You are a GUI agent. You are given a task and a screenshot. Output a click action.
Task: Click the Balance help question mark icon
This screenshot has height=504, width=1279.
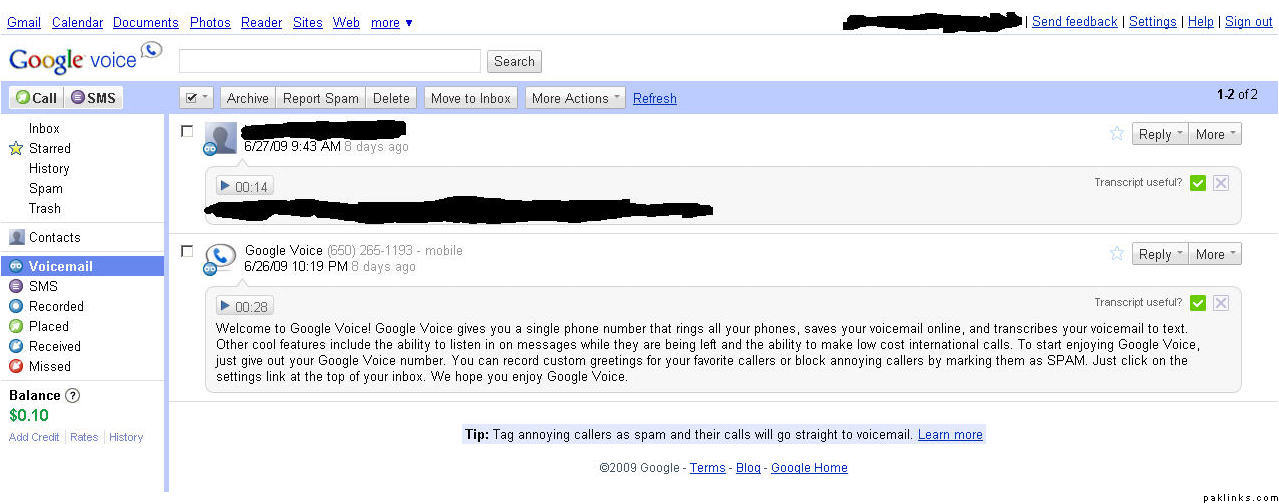pos(72,395)
